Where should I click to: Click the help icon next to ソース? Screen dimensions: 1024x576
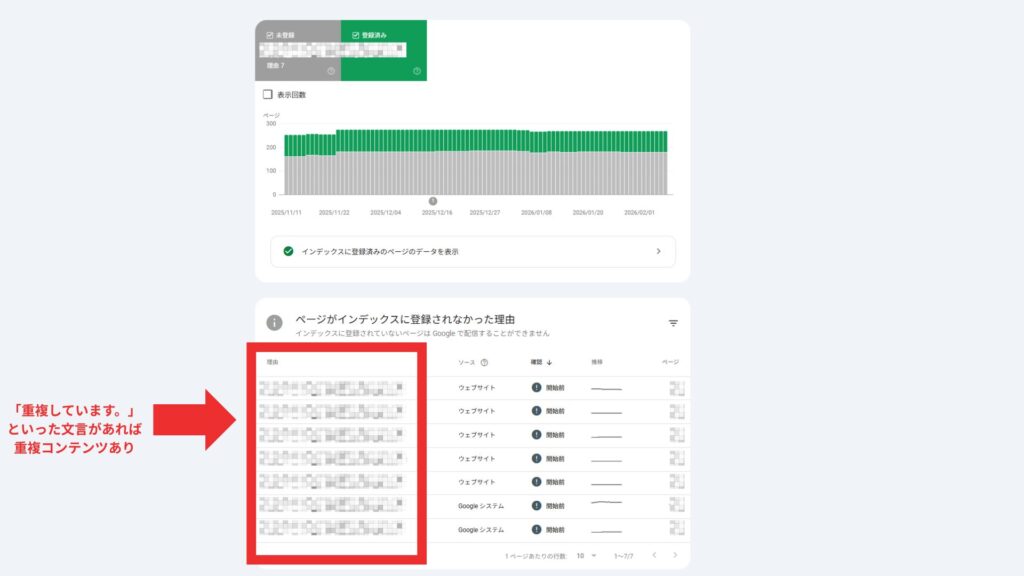pos(484,362)
